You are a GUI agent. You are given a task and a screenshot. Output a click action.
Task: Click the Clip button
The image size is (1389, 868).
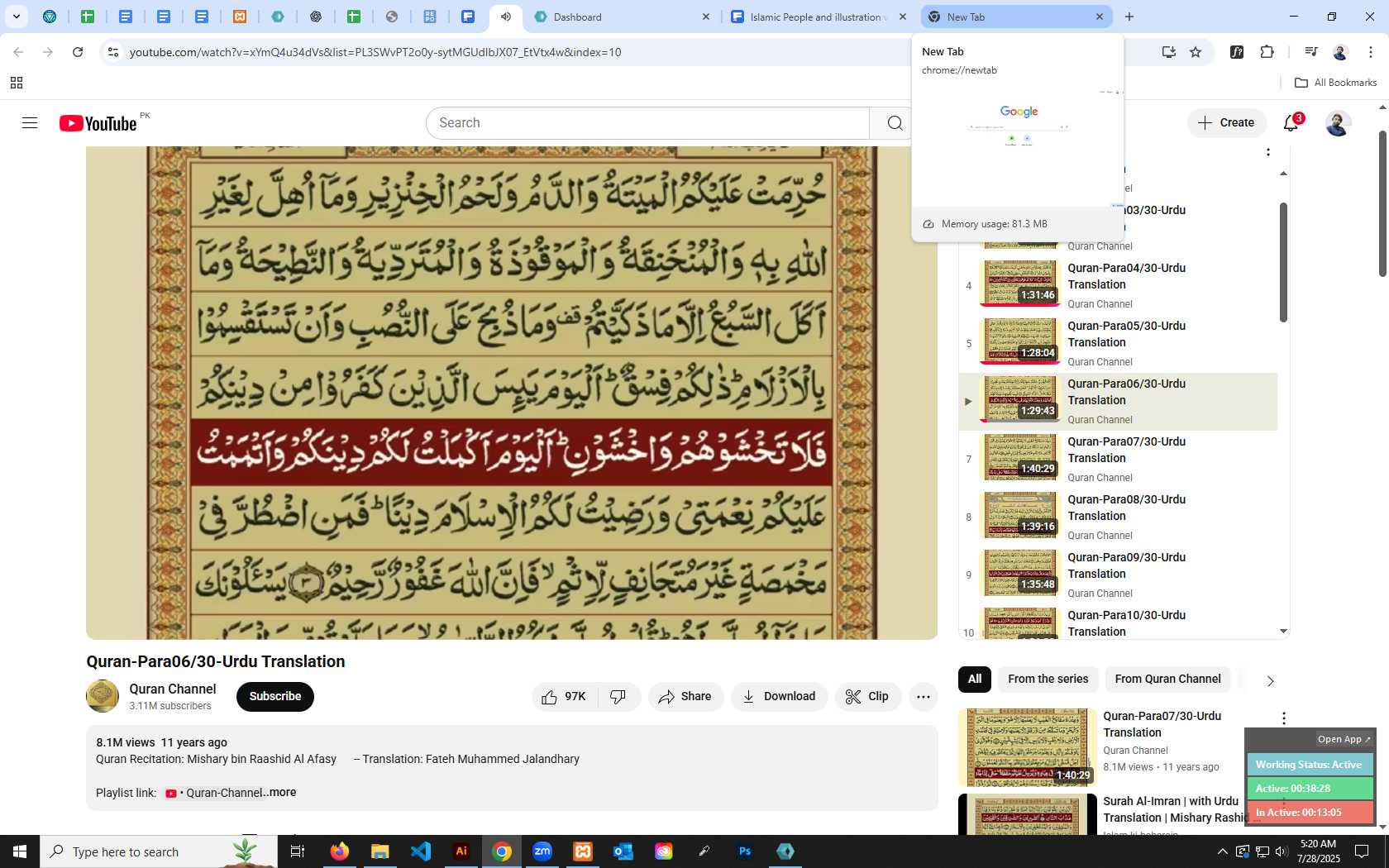[868, 697]
